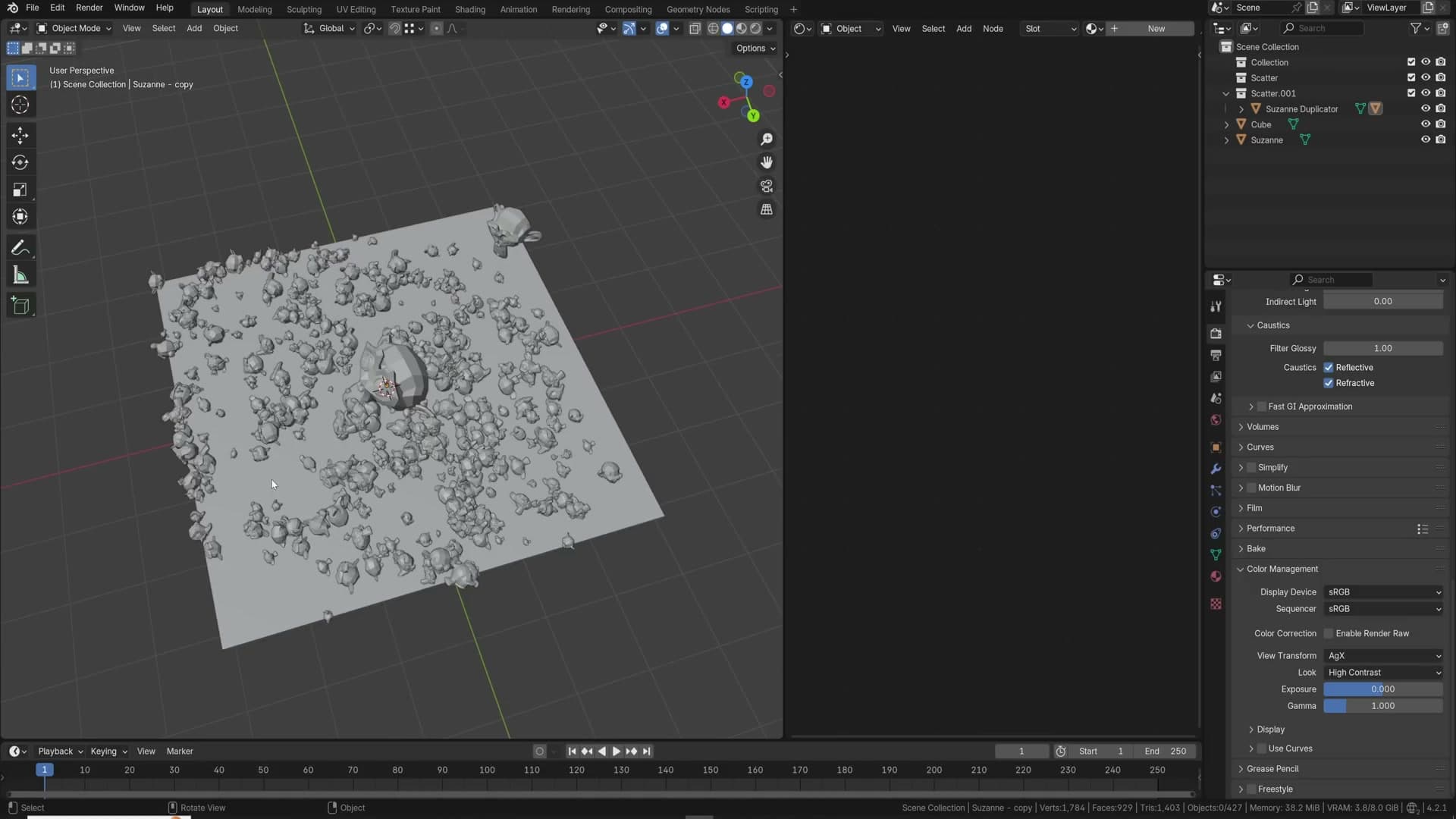The image size is (1456, 819).
Task: Open the Keying popover in timeline
Action: (108, 752)
